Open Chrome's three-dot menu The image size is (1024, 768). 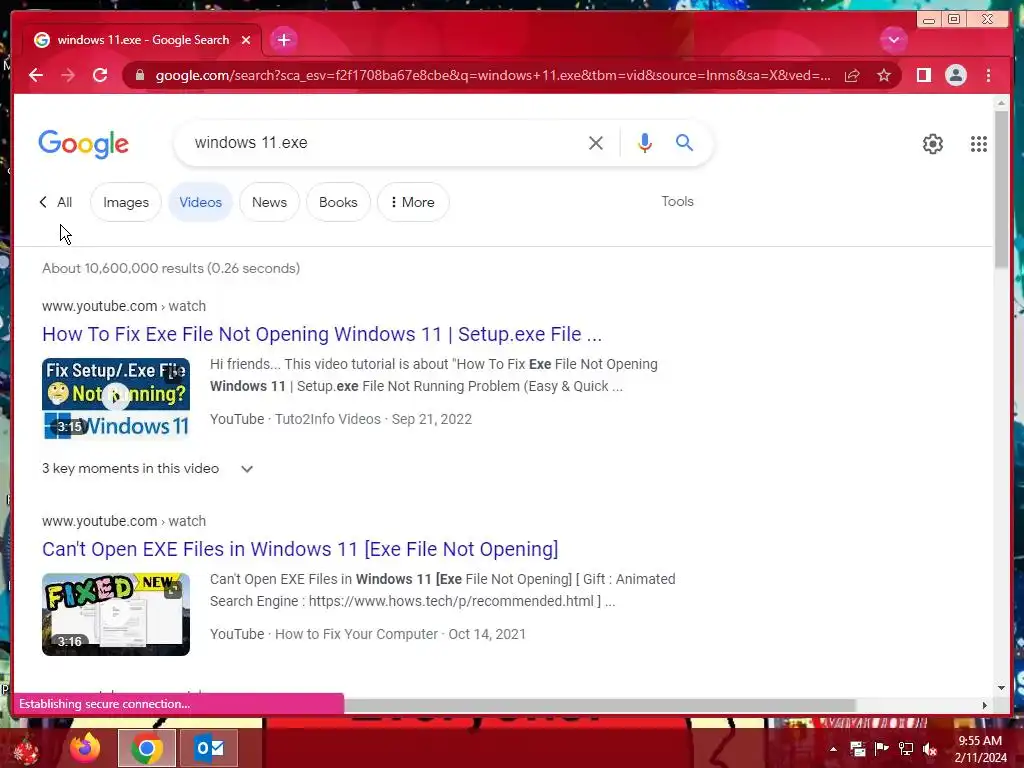988,75
